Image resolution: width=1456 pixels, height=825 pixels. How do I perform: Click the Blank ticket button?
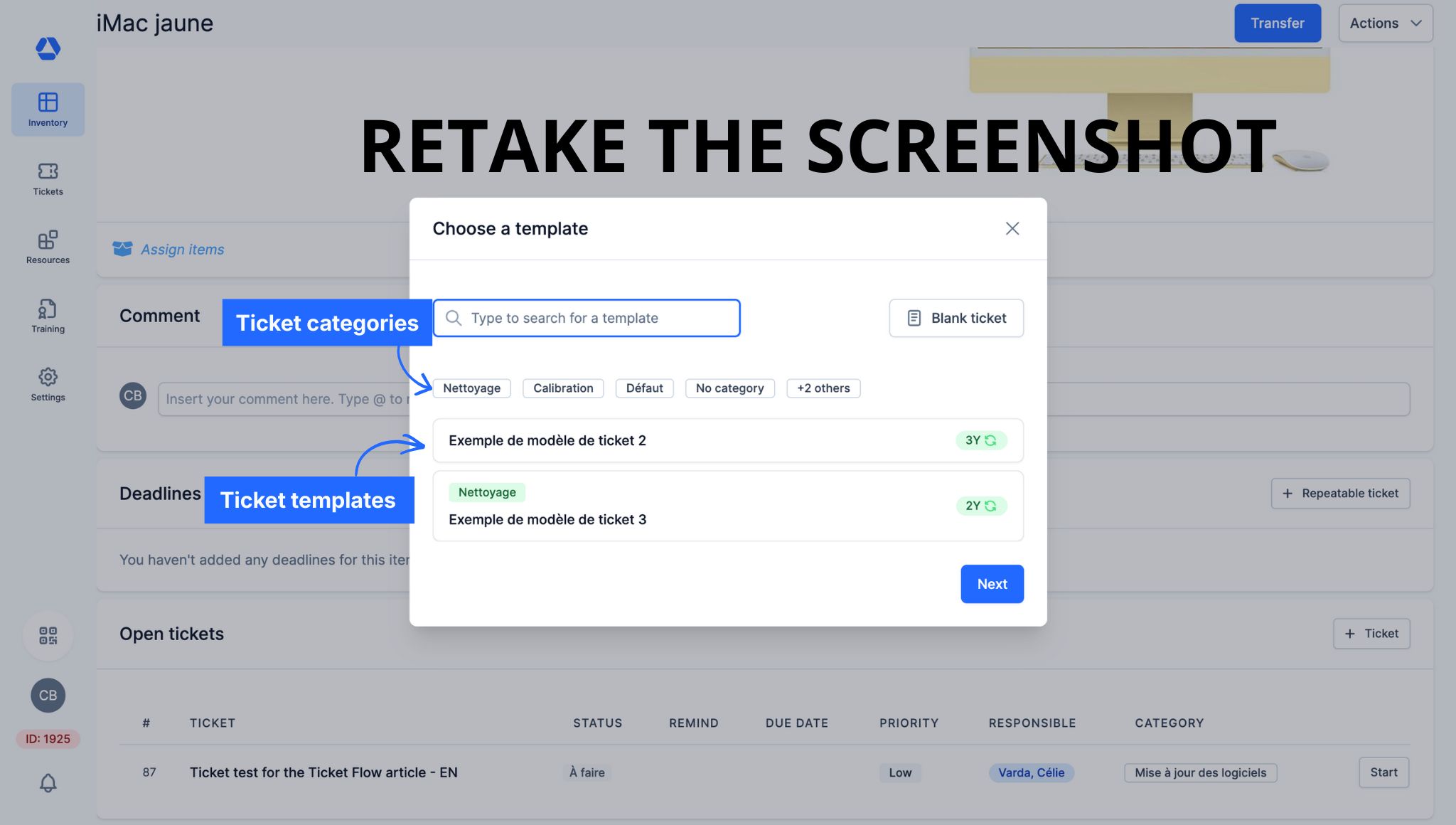click(955, 318)
